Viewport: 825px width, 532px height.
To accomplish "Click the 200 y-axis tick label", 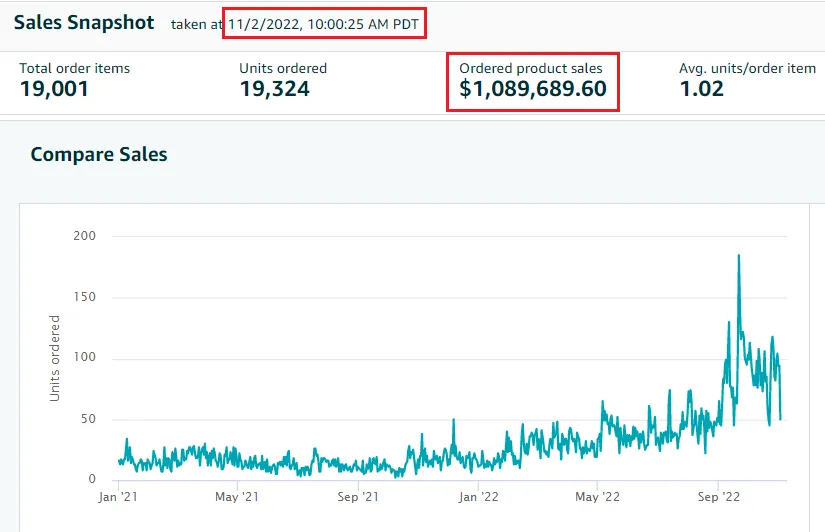I will [x=85, y=236].
